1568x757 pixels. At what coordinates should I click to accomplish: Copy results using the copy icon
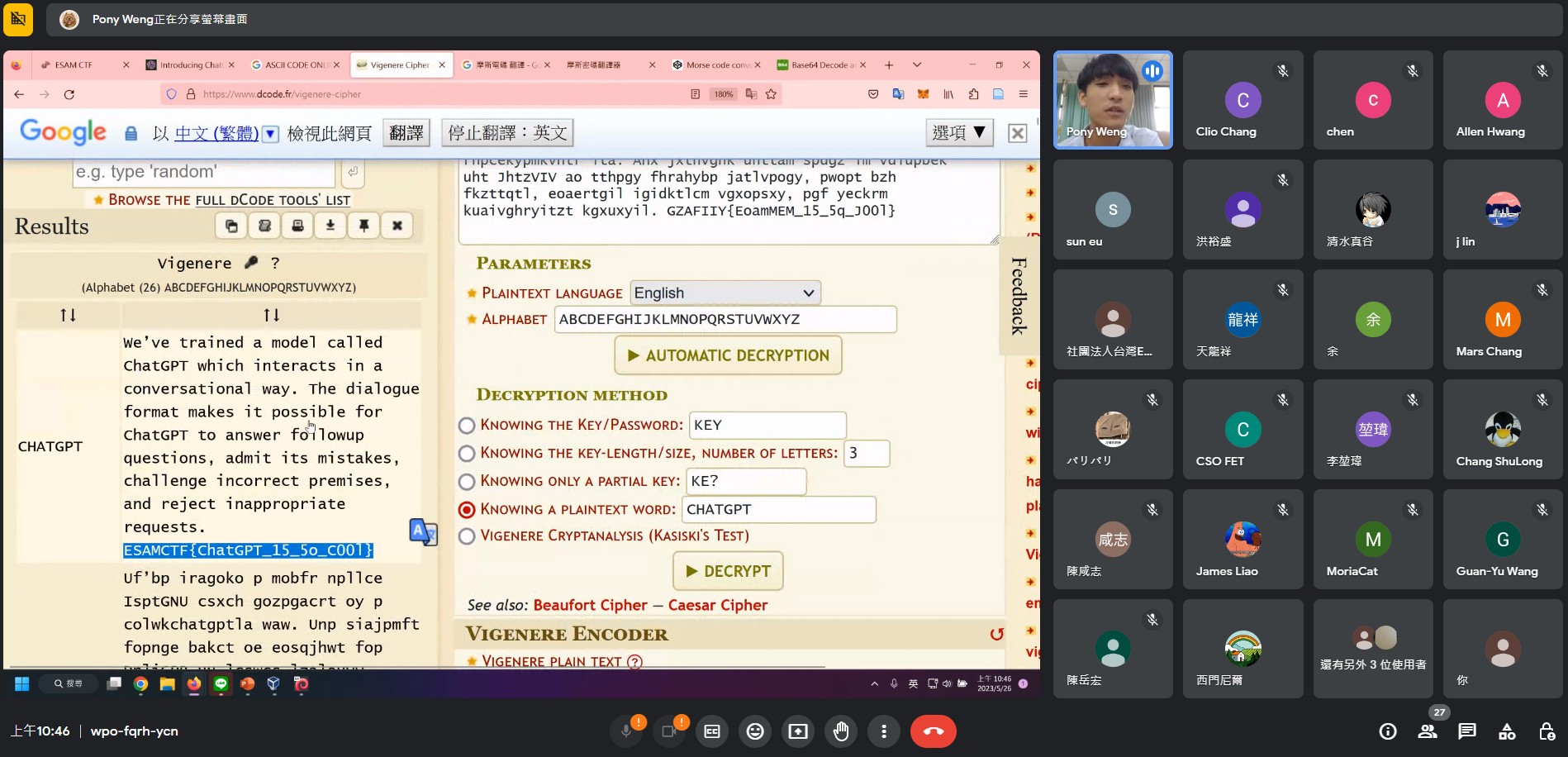click(232, 226)
